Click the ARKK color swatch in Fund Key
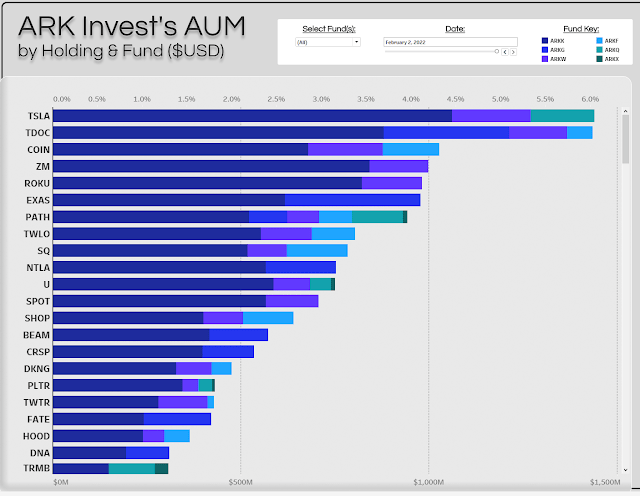The image size is (640, 496). click(544, 40)
